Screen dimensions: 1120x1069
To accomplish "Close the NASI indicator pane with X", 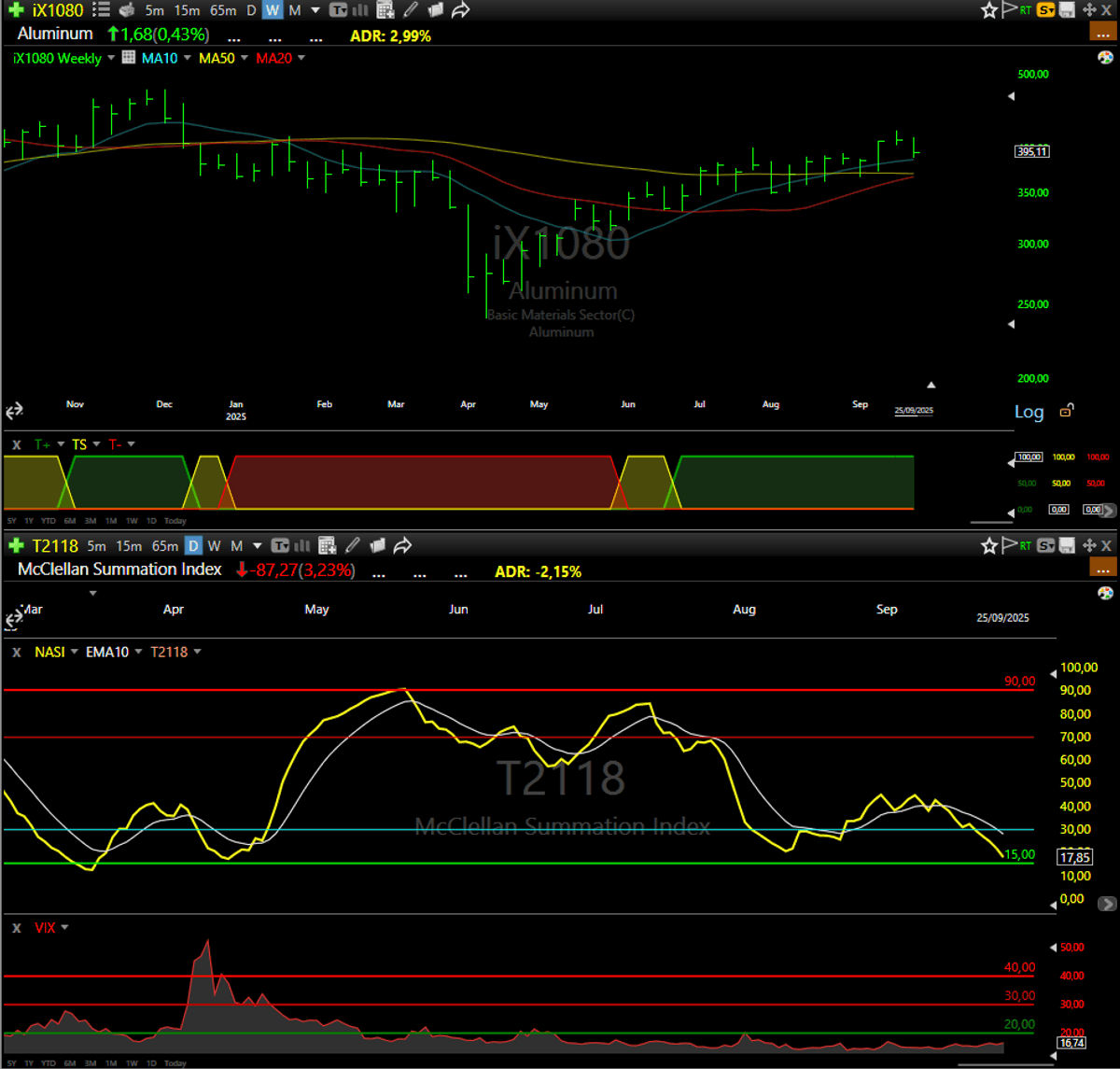I will [16, 653].
